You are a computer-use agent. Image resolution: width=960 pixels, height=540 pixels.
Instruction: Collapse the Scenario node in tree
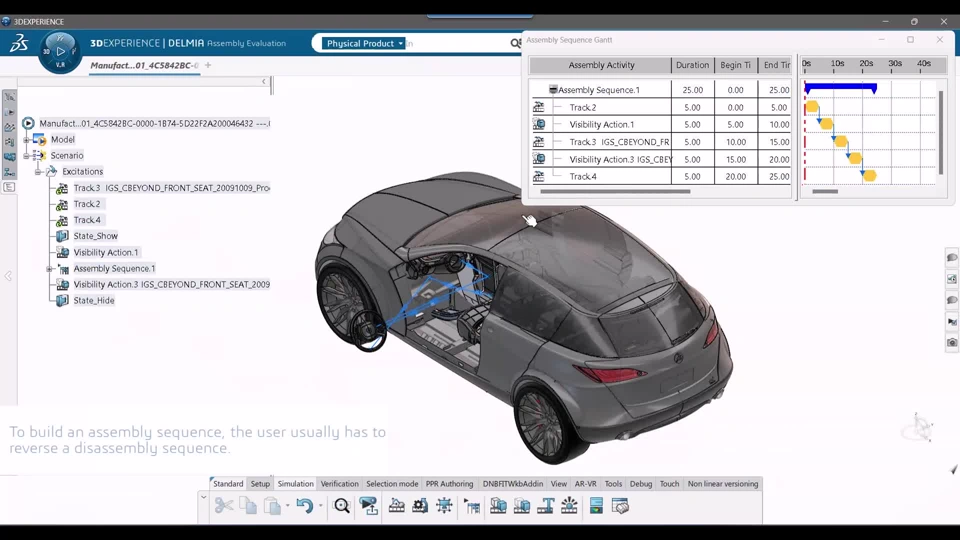click(x=26, y=156)
